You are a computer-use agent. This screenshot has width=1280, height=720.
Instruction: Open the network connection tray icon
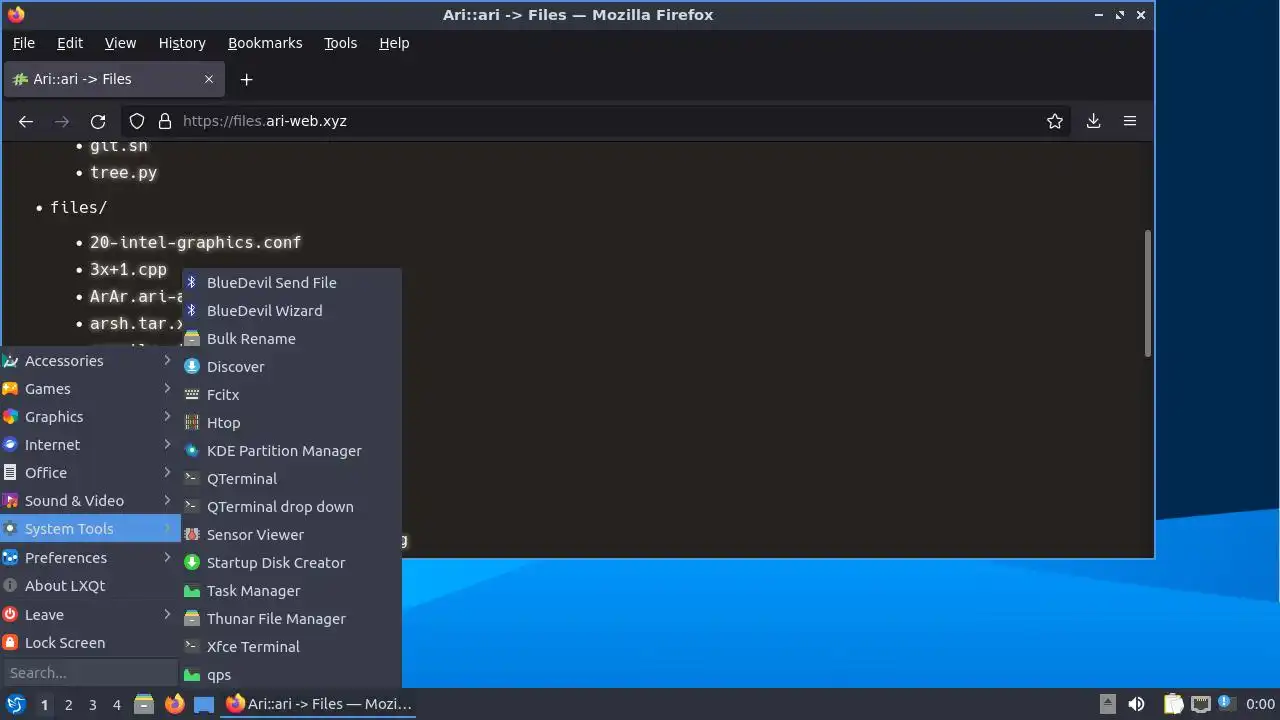pyautogui.click(x=1200, y=705)
